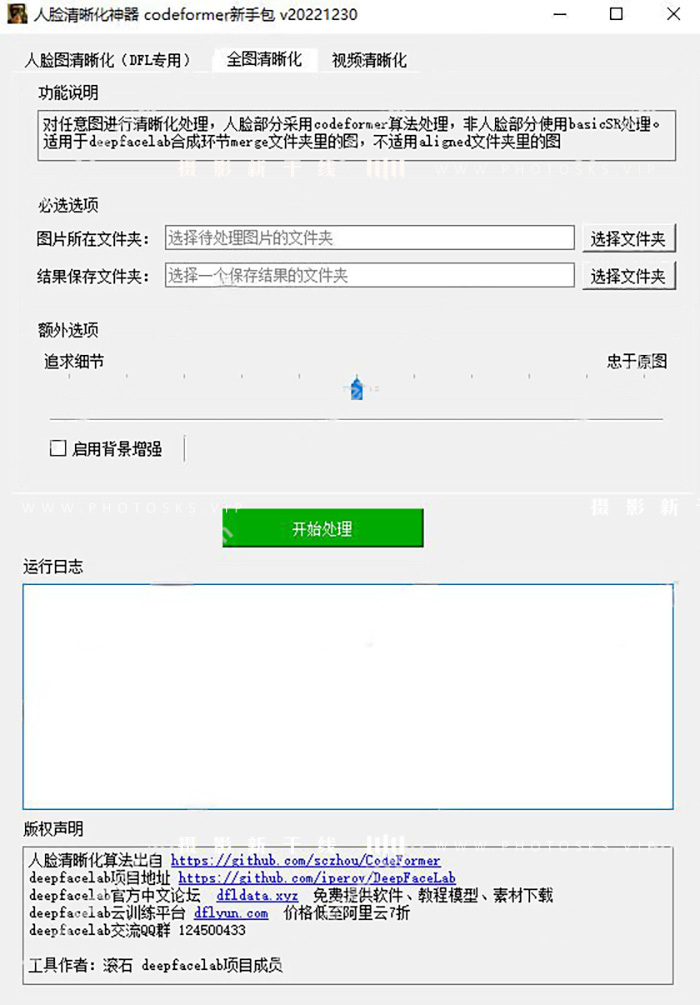
Task: Open the dflyun.com cloud training link
Action: [231, 913]
